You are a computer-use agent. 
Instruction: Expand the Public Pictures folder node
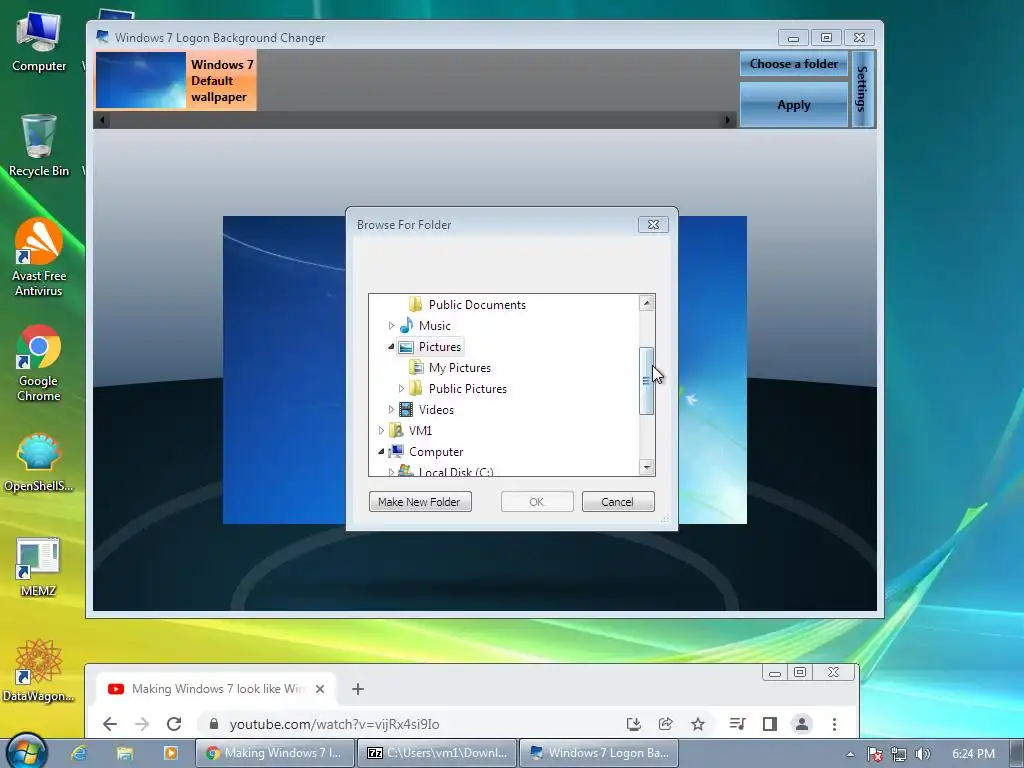coord(401,389)
